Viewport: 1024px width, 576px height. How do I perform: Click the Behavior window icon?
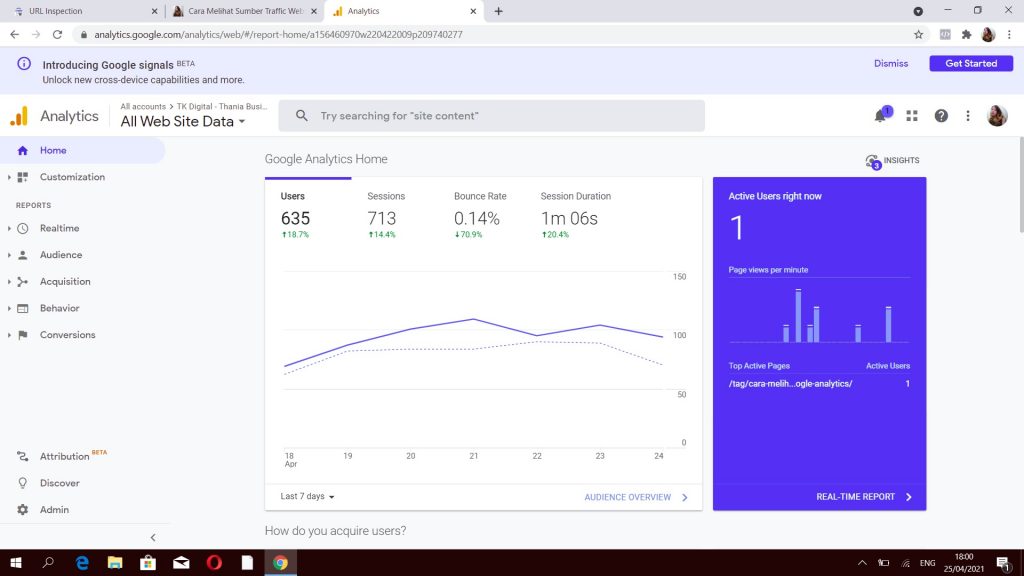coord(23,308)
